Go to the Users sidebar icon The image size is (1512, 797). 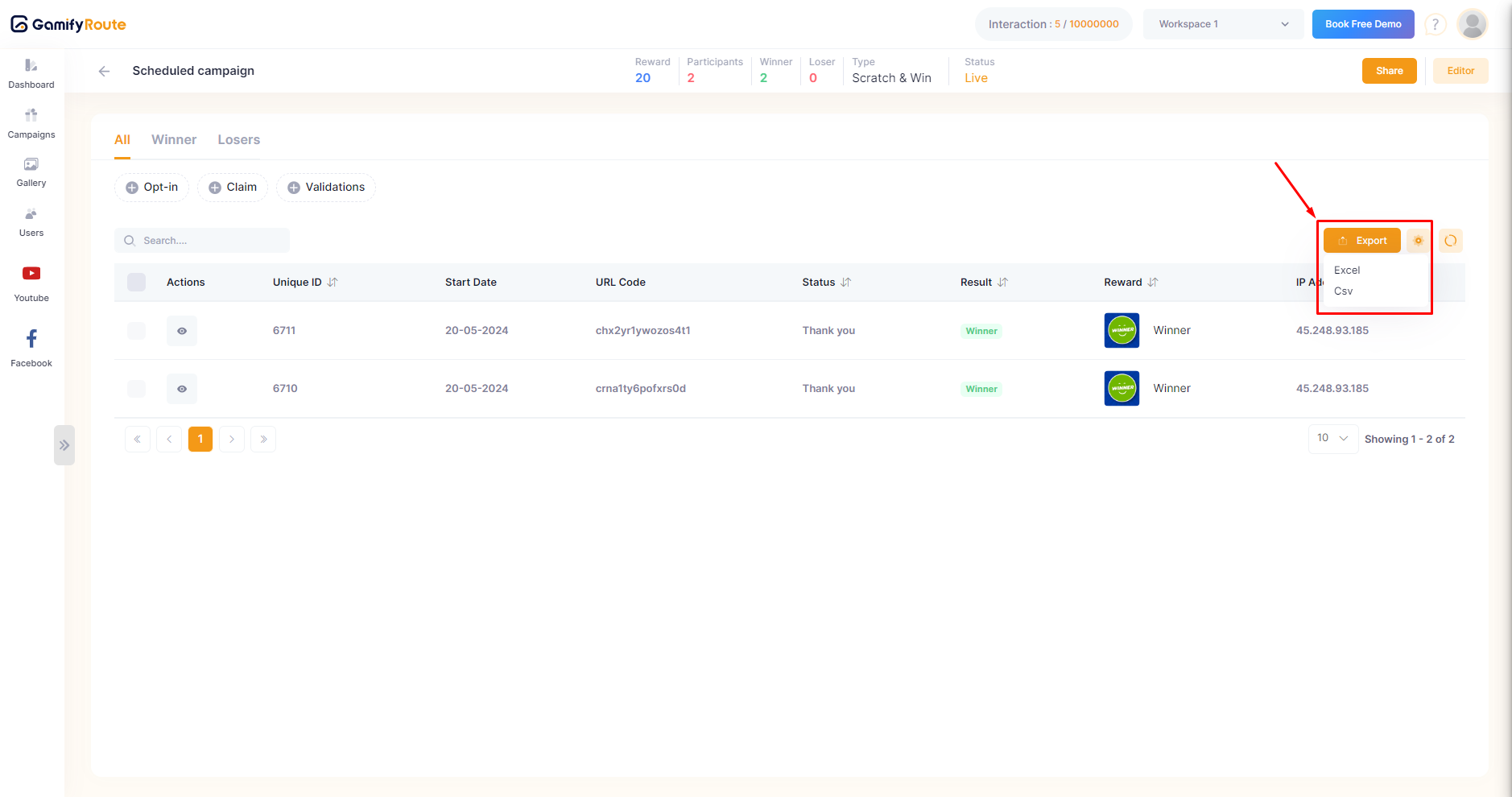pyautogui.click(x=31, y=221)
